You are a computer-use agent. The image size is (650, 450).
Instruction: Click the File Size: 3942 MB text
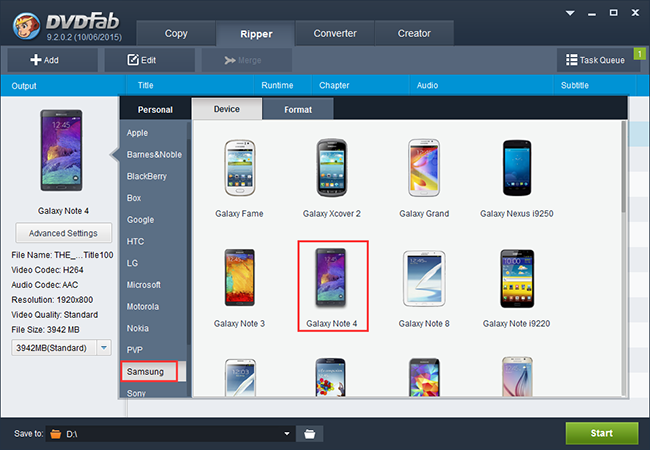click(x=46, y=330)
